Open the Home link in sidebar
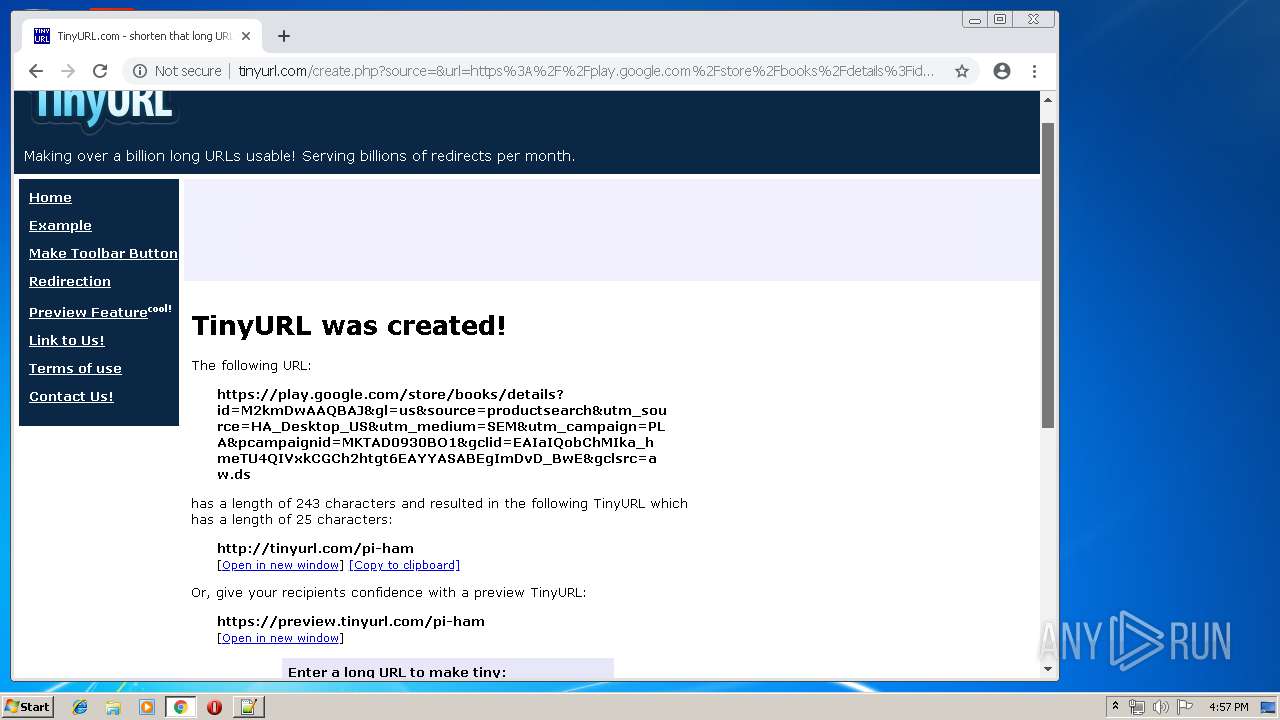Viewport: 1280px width, 720px height. (x=50, y=197)
